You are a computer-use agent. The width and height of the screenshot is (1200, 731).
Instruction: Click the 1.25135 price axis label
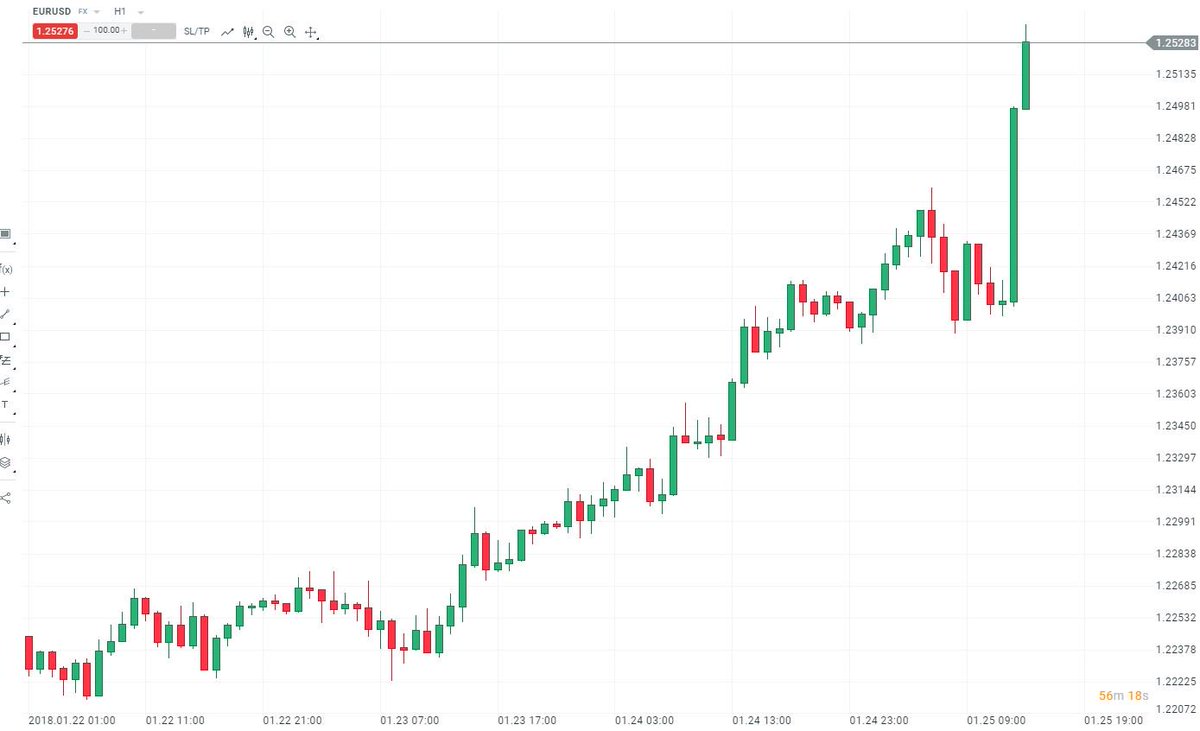point(1177,74)
